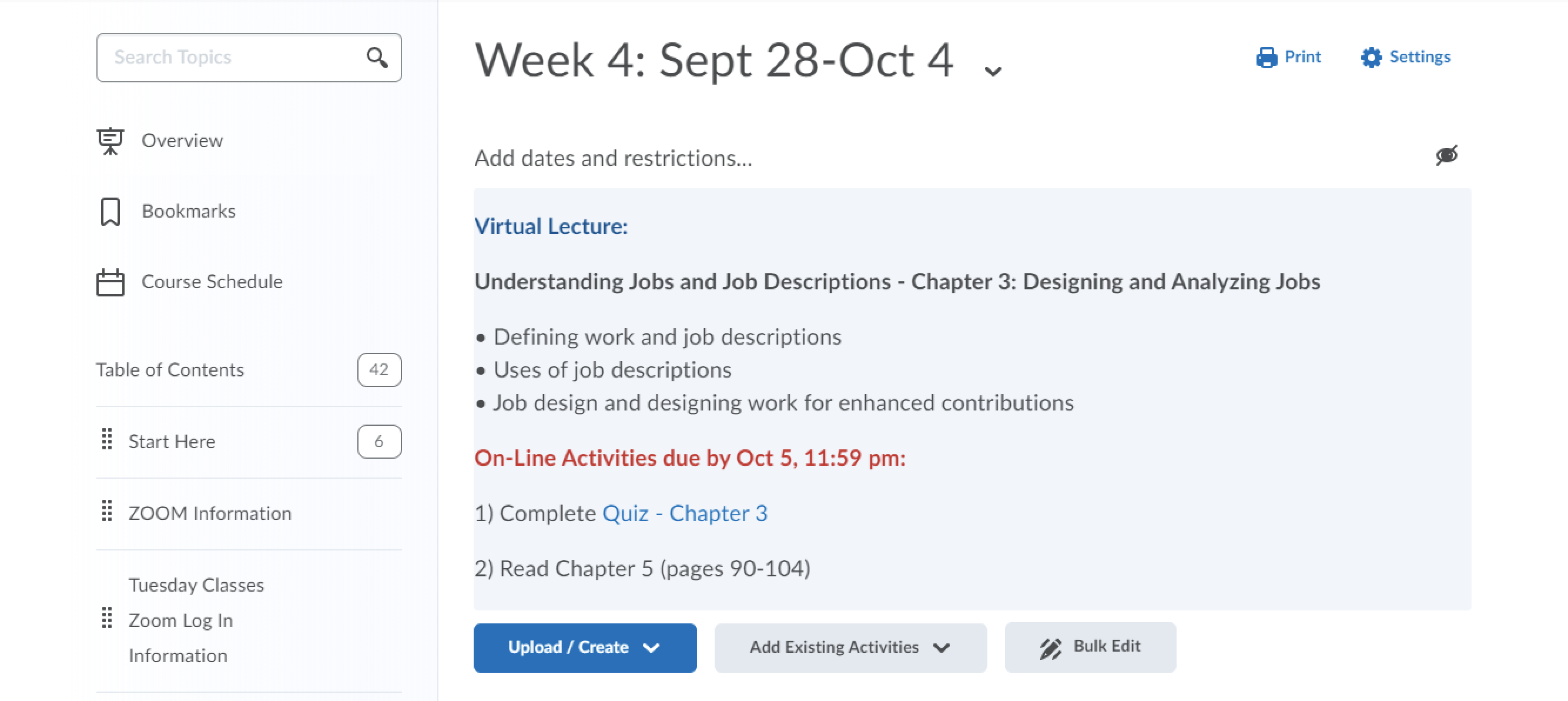Click the Bulk Edit pencil icon
Image resolution: width=1568 pixels, height=701 pixels.
click(1051, 648)
